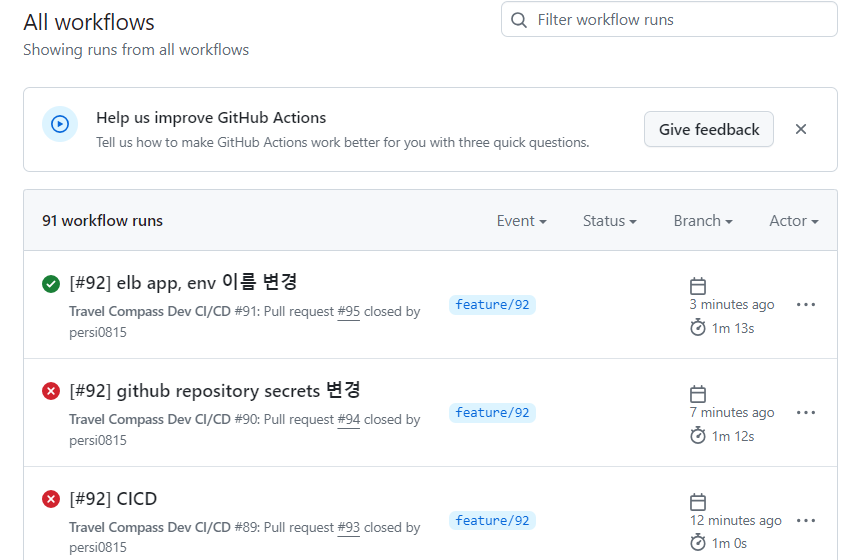851x560 pixels.
Task: Click 'Travel Compass Dev CI/CD #89' workflow text
Action: coord(164,527)
